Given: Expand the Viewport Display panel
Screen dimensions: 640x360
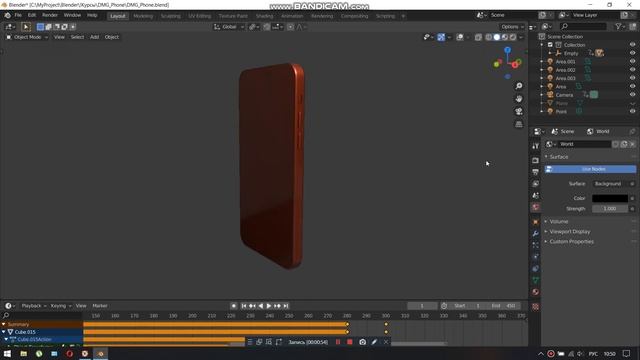Looking at the screenshot, I should pos(569,232).
